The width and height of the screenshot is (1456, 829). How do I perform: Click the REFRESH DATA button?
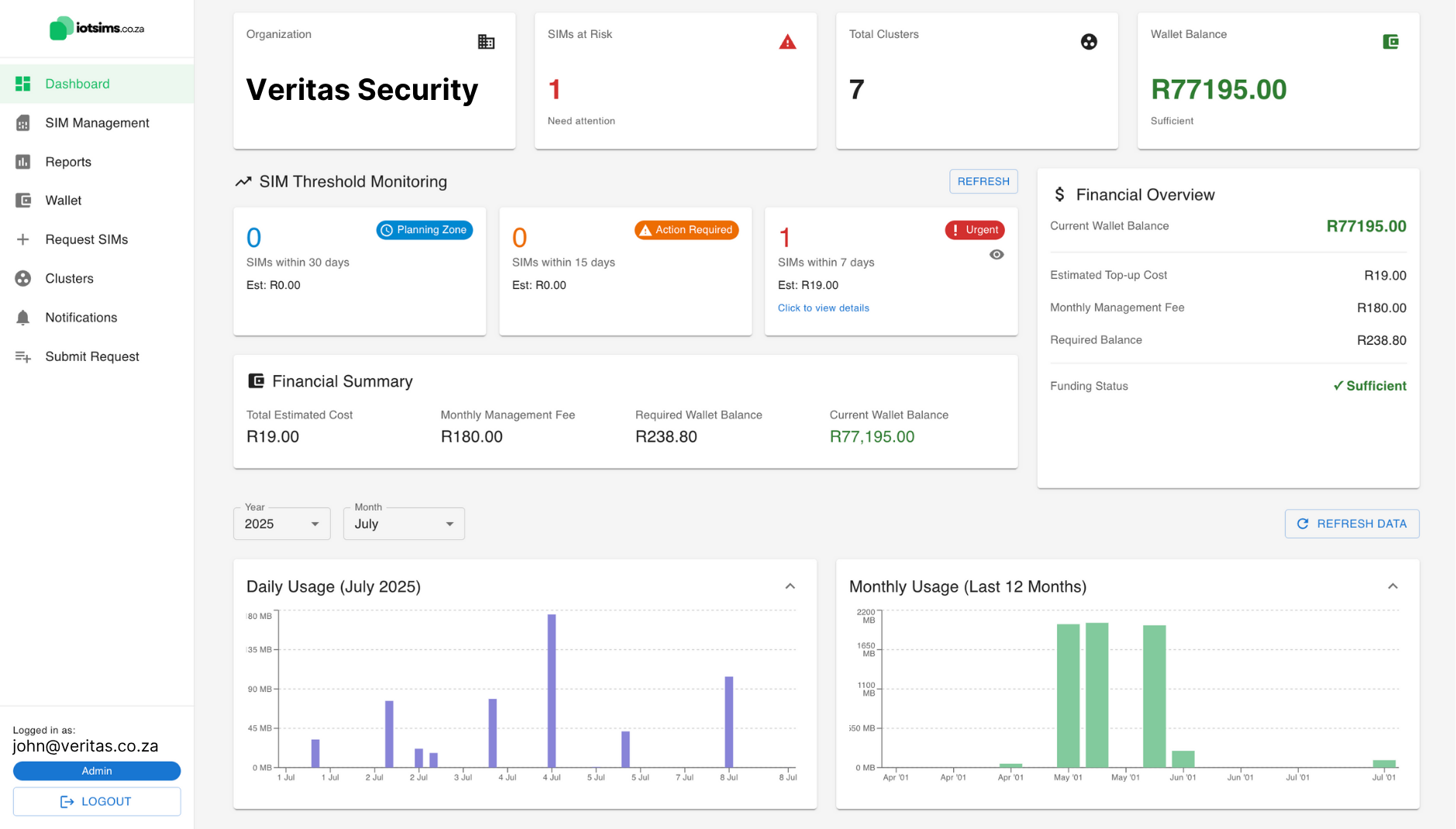click(x=1351, y=524)
